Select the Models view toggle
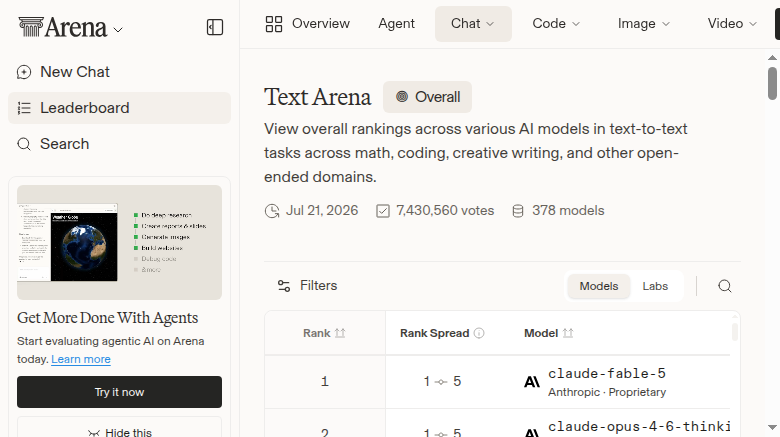Image resolution: width=780 pixels, height=437 pixels. point(599,286)
